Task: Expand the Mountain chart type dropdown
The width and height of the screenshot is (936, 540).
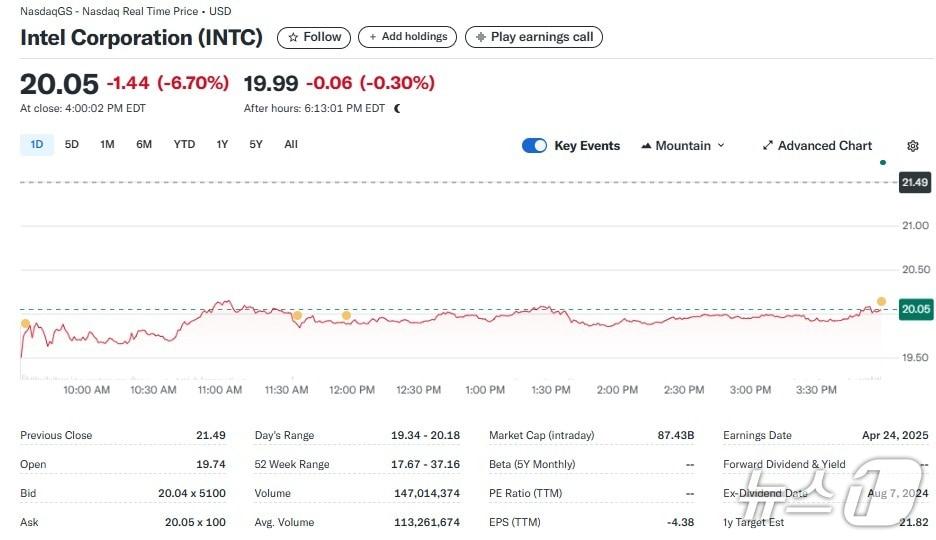Action: pos(721,146)
